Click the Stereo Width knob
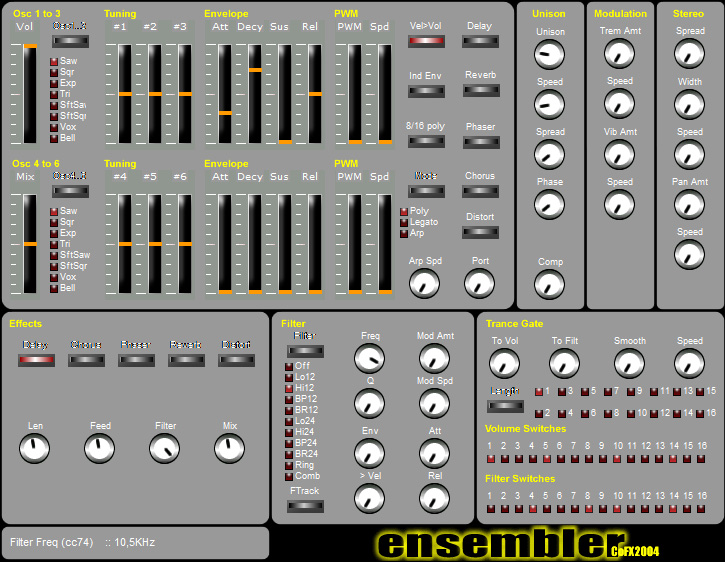725x562 pixels. pos(689,104)
